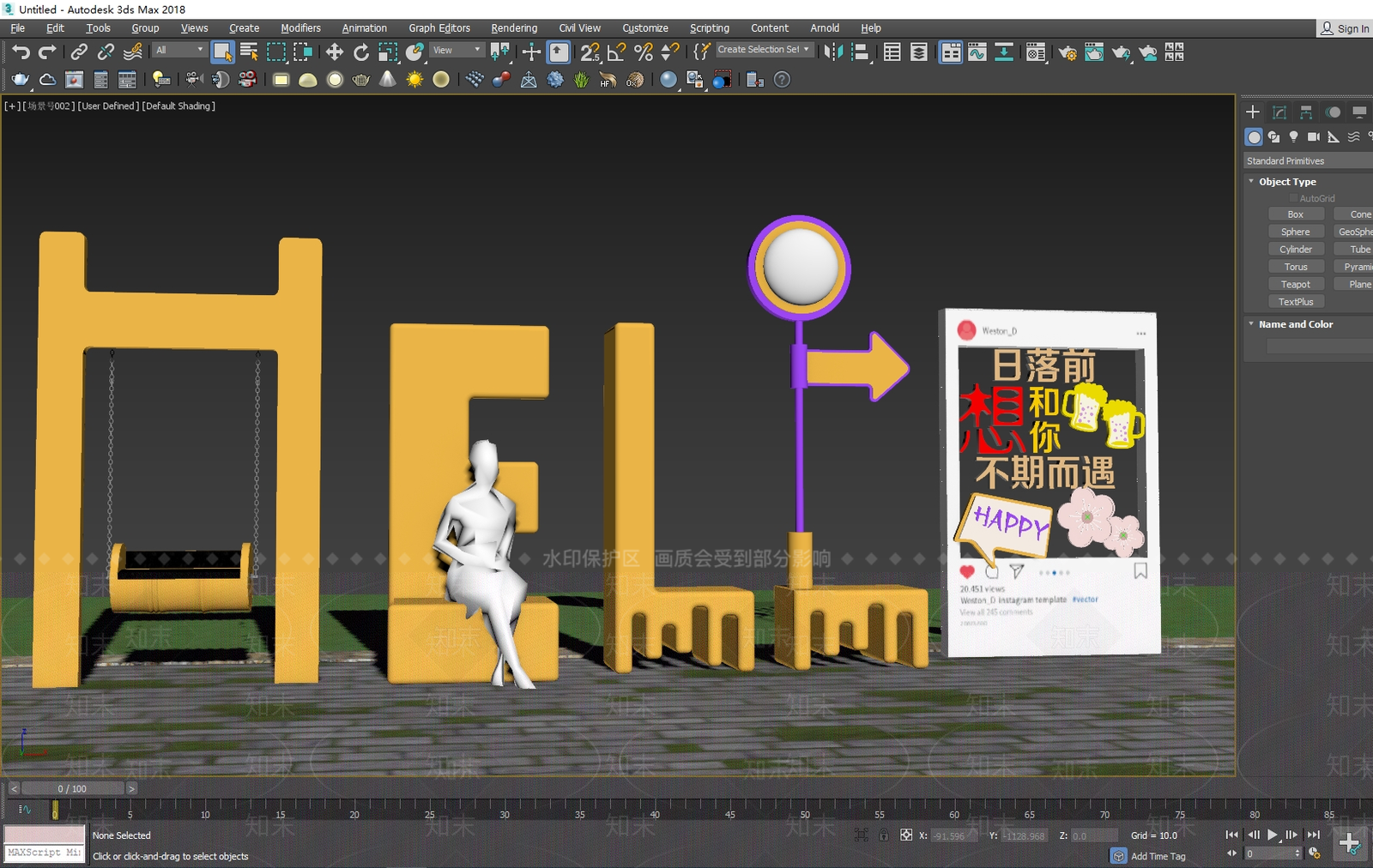Open the Graph Editors menu
This screenshot has height=868, width=1373.
click(439, 28)
